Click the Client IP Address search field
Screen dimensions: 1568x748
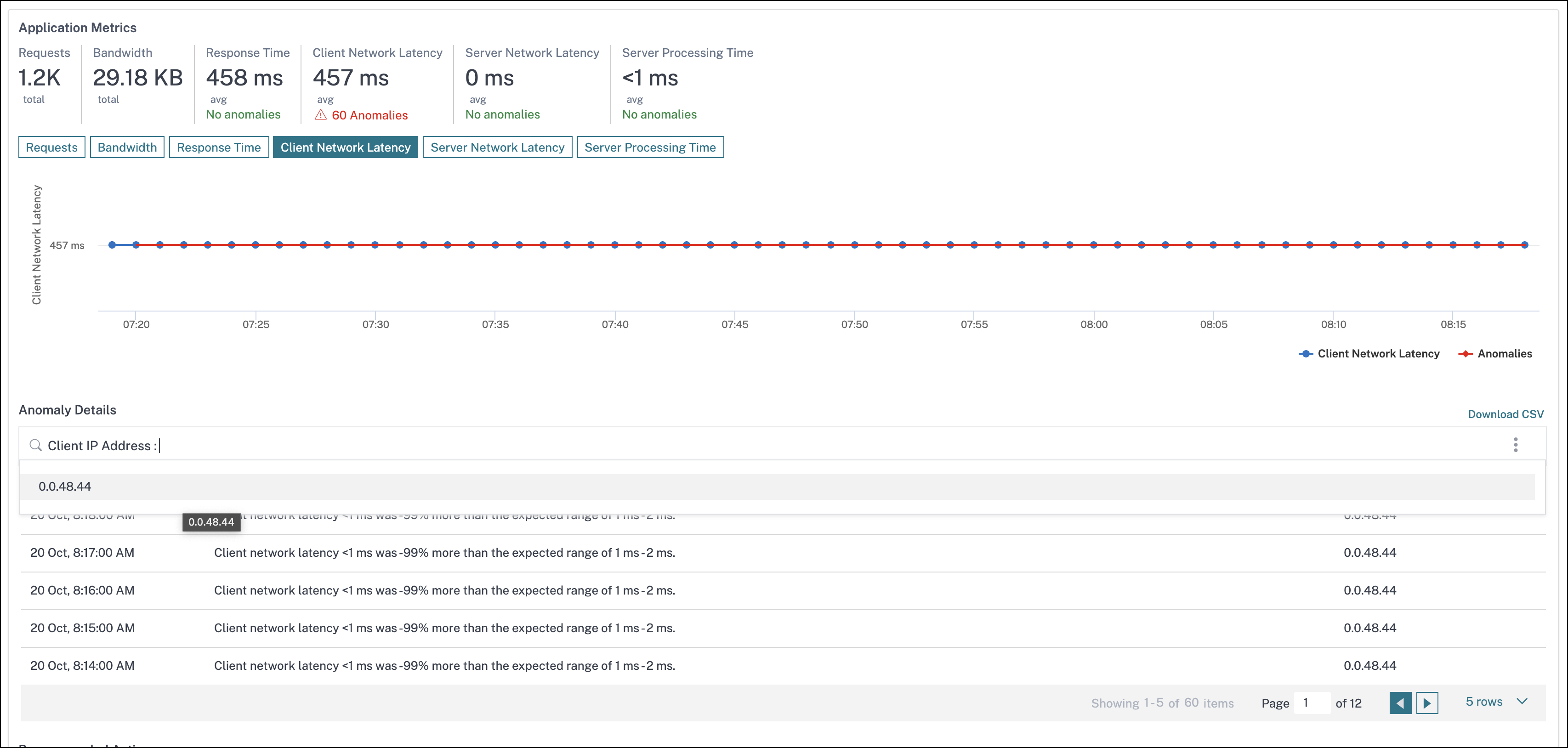click(x=730, y=446)
